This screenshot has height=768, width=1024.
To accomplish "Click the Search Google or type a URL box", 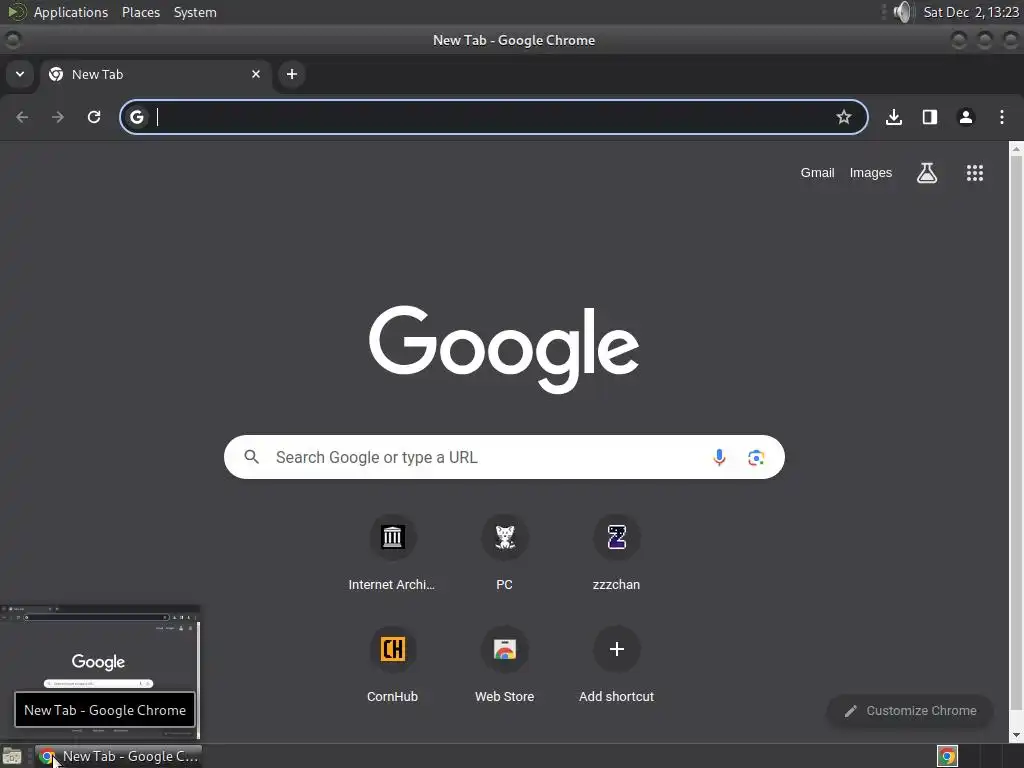I will pyautogui.click(x=504, y=457).
